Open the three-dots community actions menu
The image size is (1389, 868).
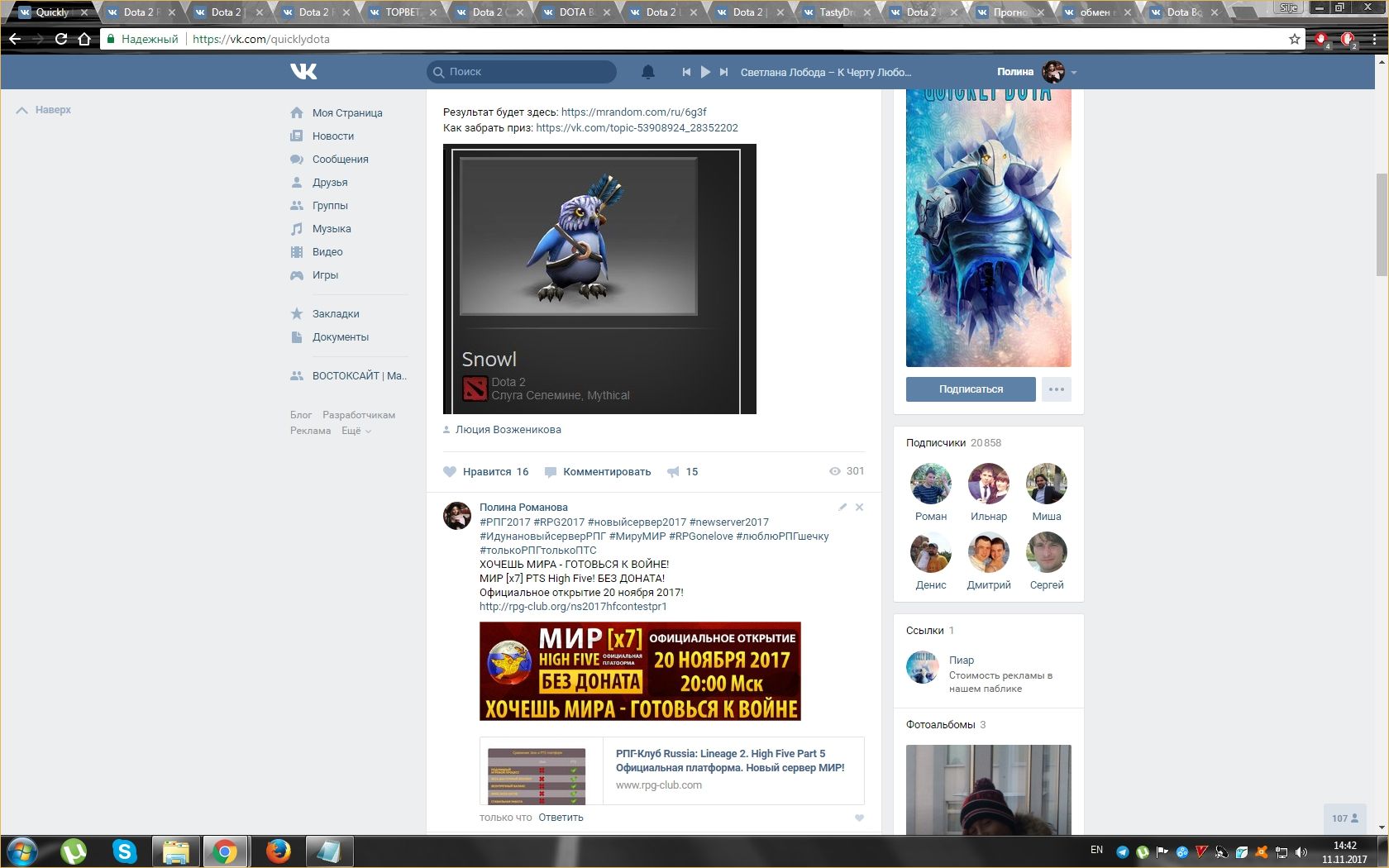tap(1056, 389)
